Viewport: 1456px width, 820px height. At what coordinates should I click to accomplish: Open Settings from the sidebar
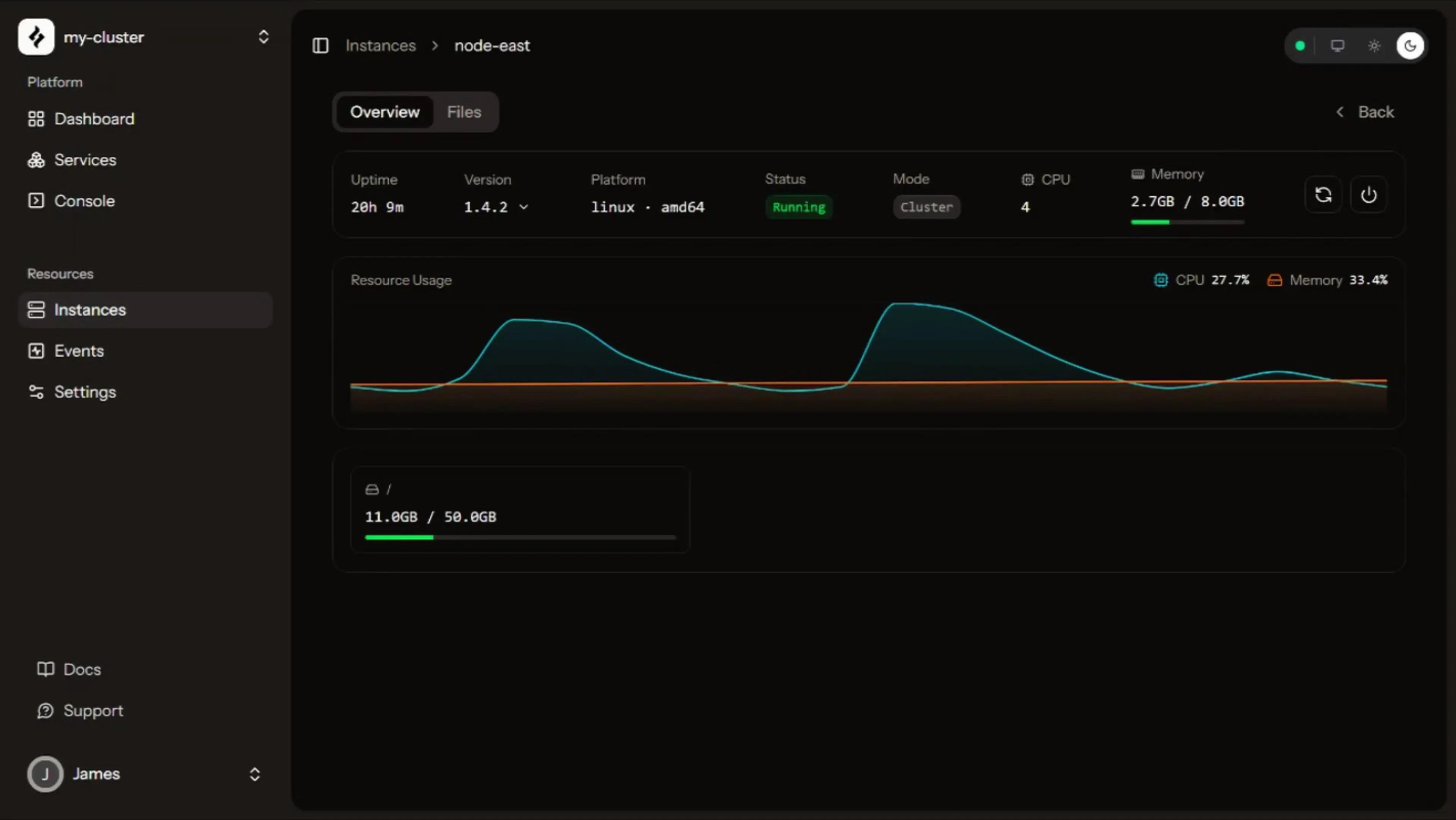click(145, 392)
